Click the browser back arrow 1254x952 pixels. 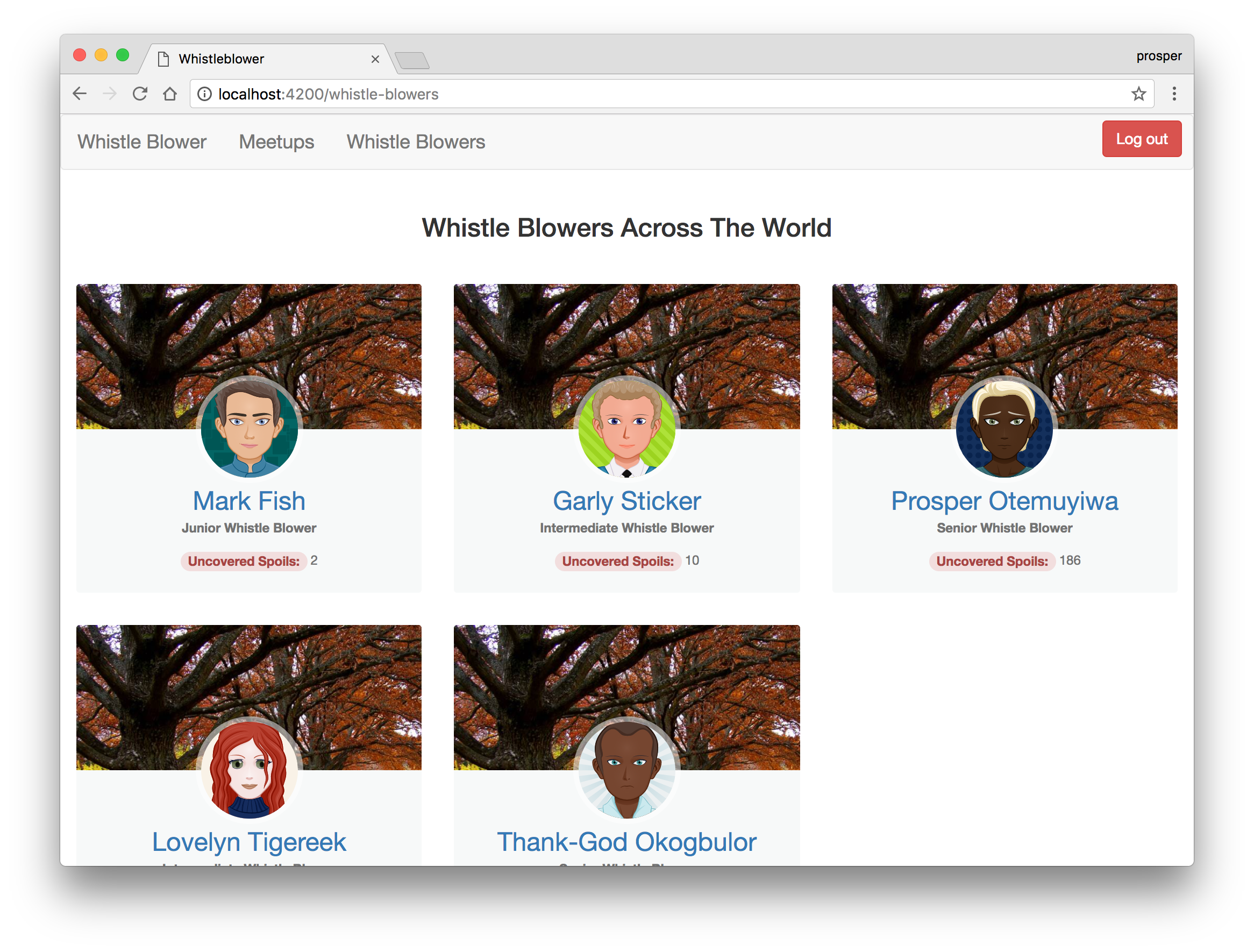pos(80,94)
